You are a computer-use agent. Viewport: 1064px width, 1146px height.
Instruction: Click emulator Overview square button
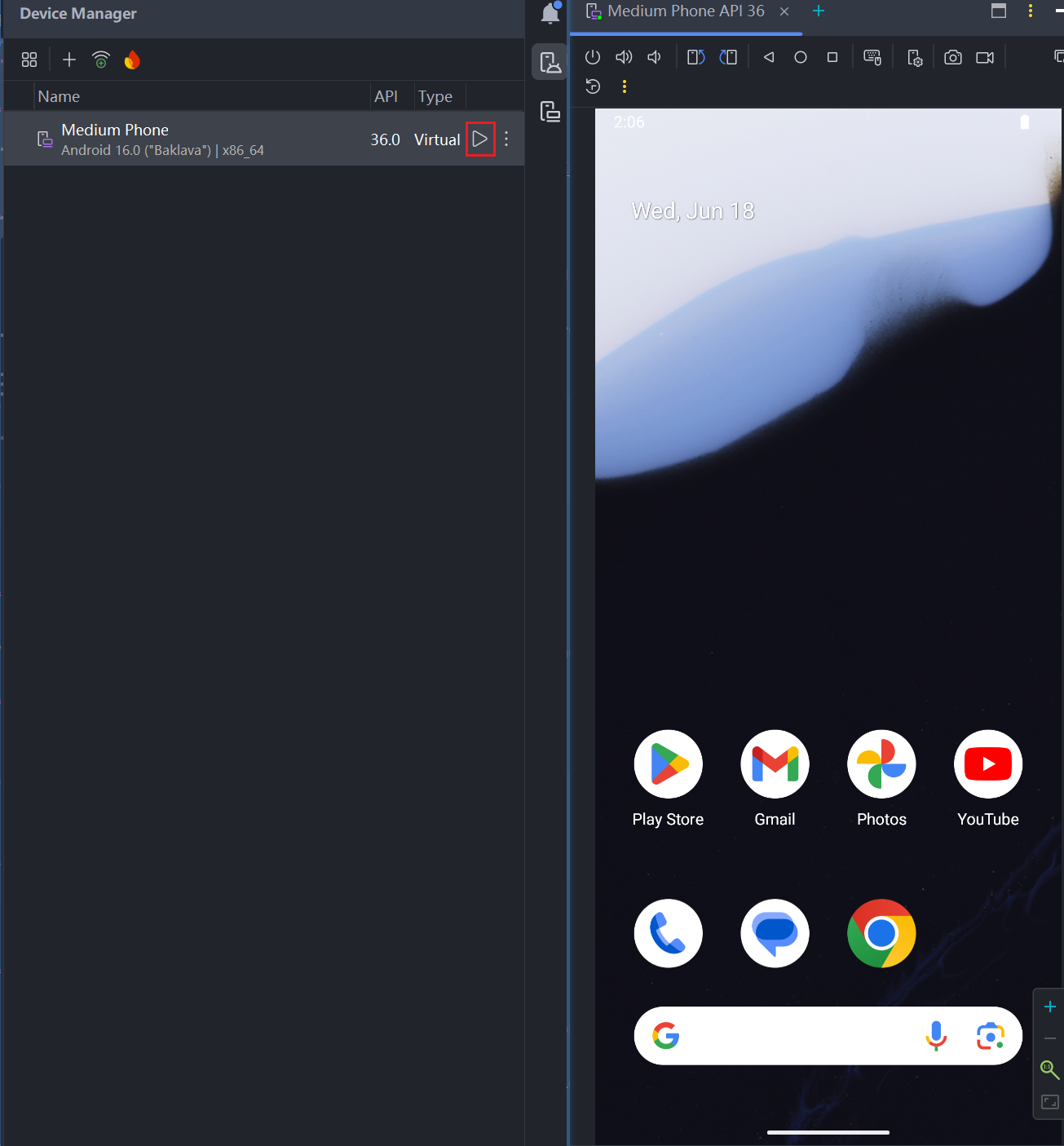tap(832, 57)
